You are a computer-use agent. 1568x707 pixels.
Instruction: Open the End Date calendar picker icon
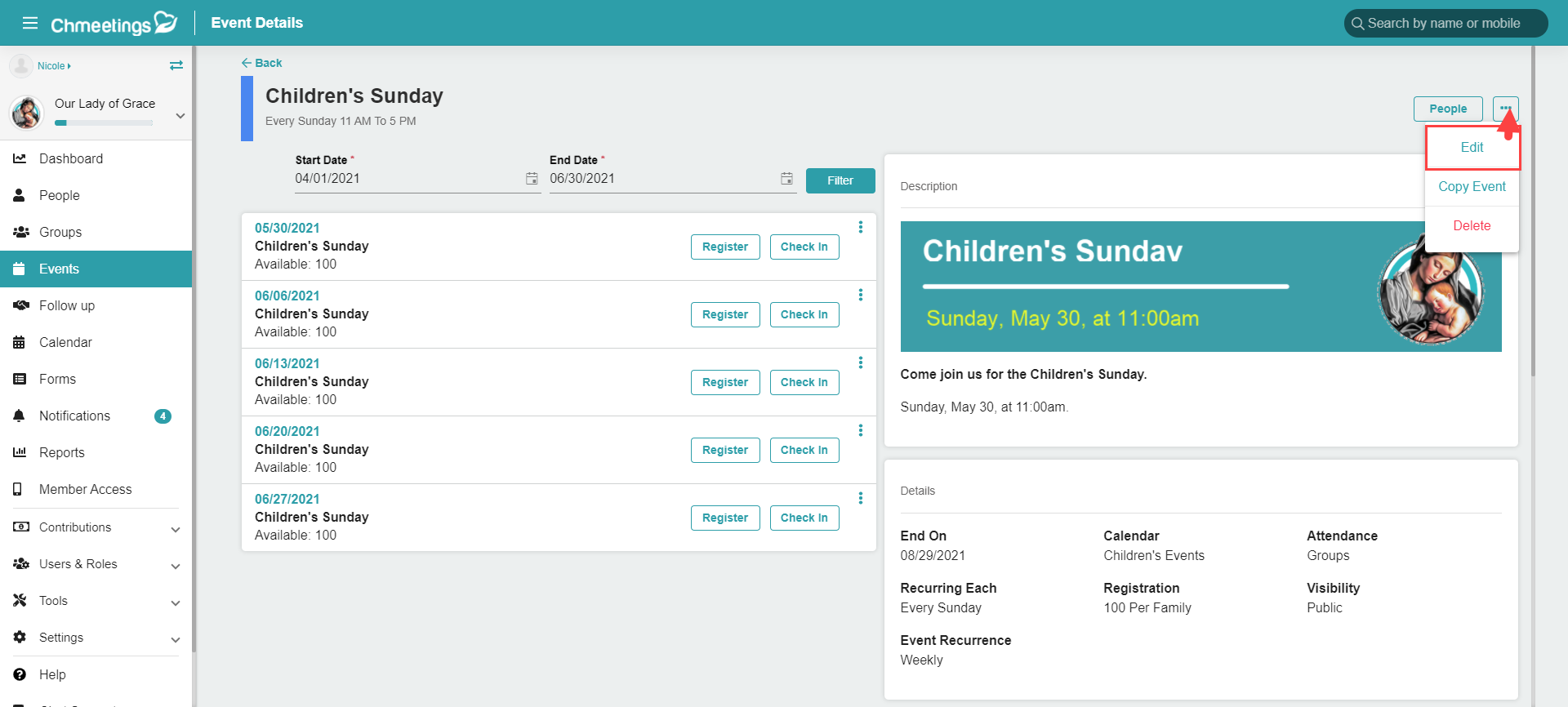point(786,178)
